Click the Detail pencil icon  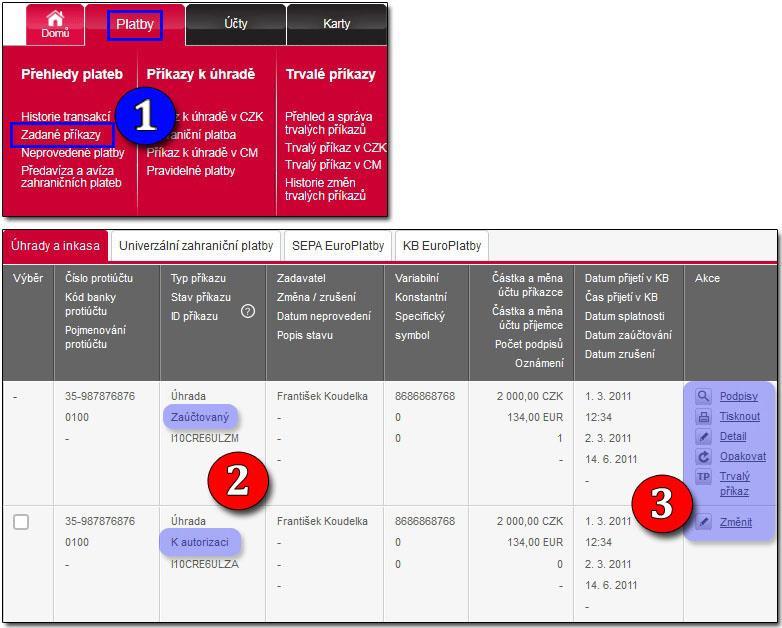click(x=703, y=436)
